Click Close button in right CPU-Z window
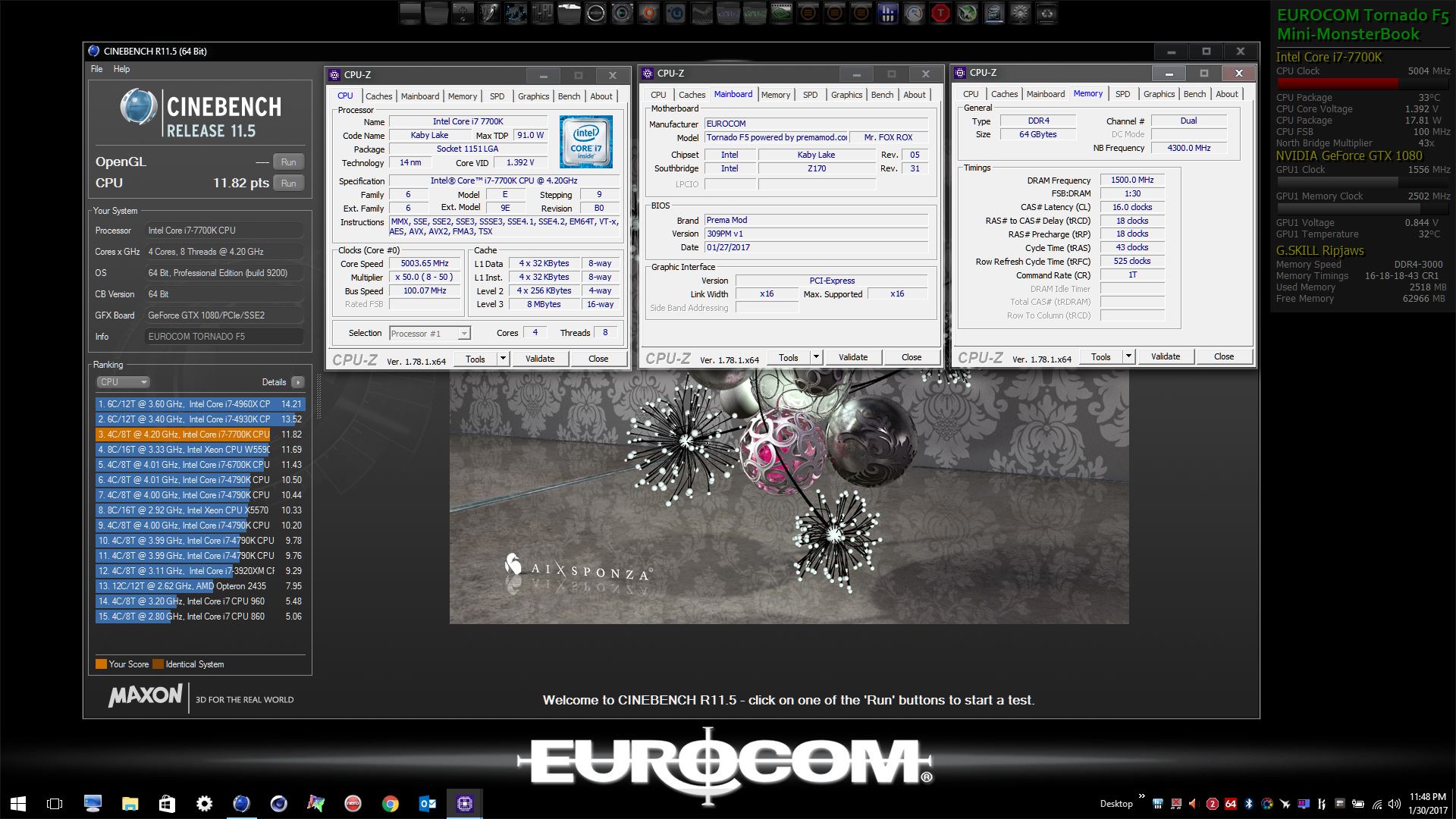Screen dimensions: 1456x819 (x=1223, y=356)
